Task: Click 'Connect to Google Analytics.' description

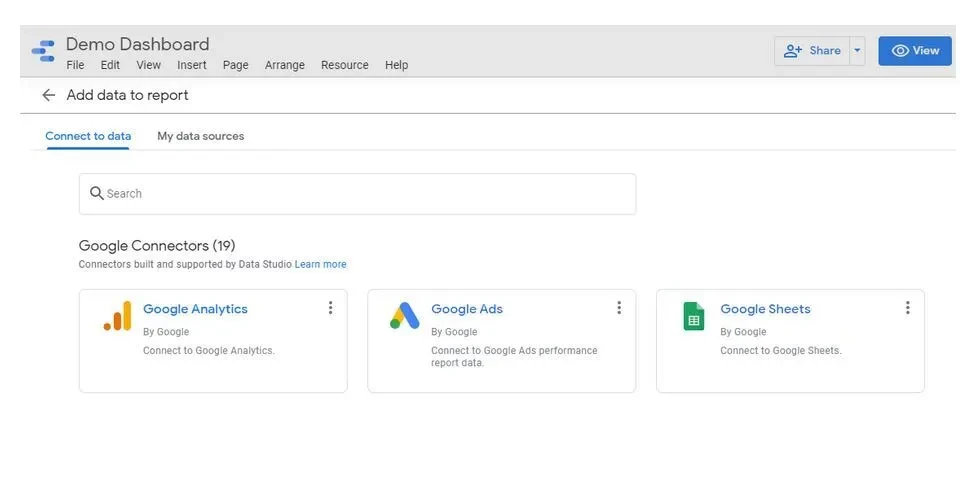Action: click(209, 350)
